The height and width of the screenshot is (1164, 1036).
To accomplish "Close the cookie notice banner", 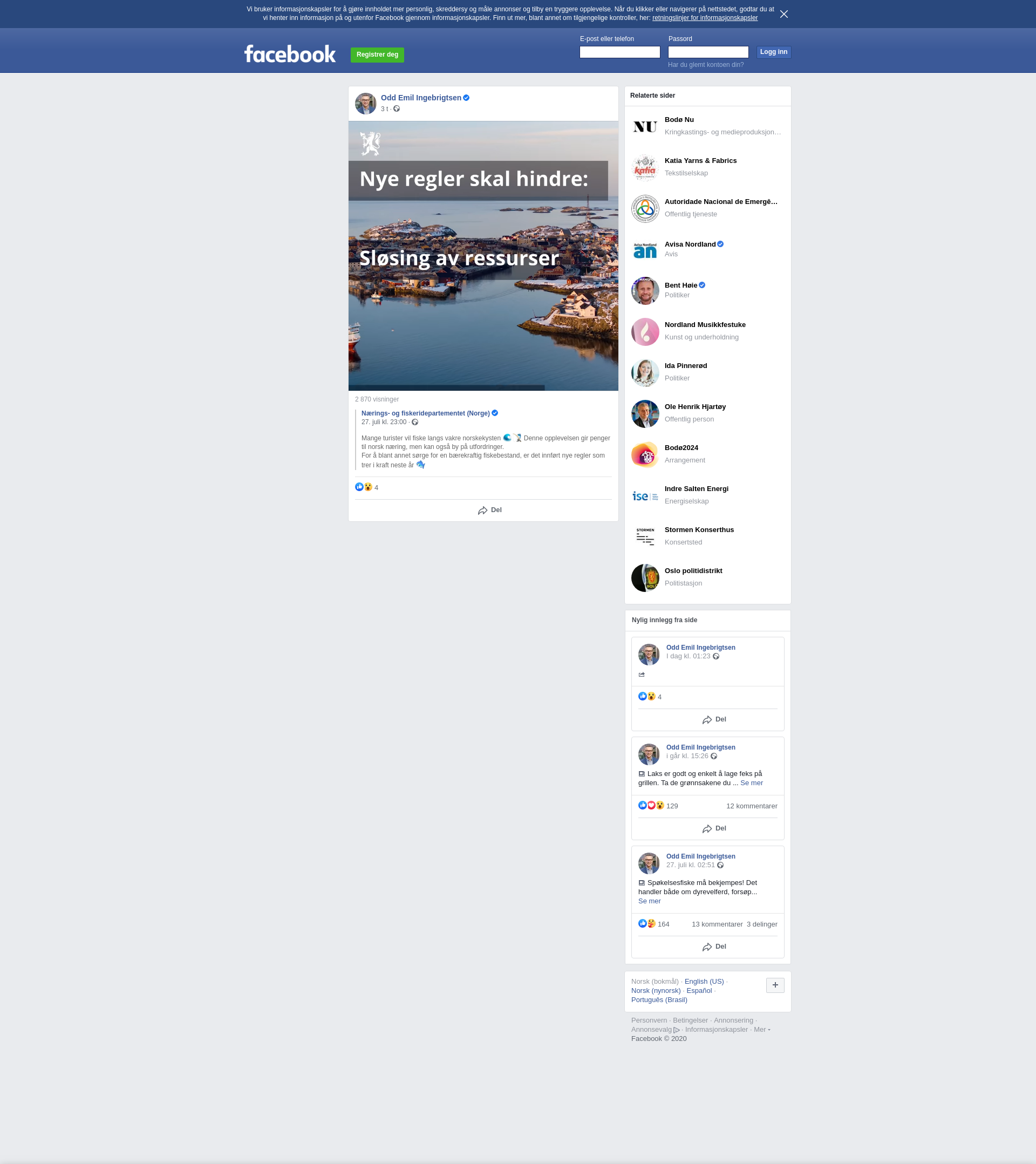I will (x=783, y=14).
